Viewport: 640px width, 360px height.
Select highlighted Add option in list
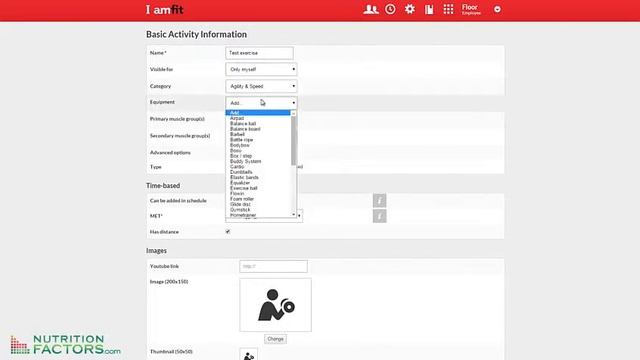tap(258, 113)
